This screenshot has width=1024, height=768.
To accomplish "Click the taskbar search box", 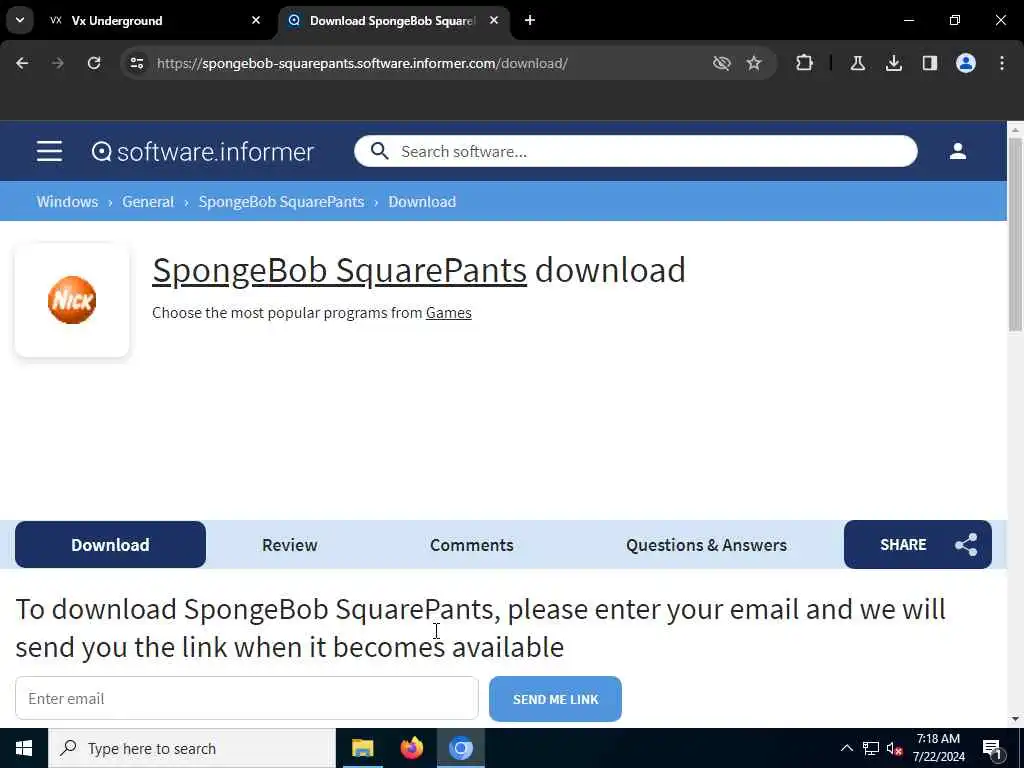I will click(x=192, y=748).
